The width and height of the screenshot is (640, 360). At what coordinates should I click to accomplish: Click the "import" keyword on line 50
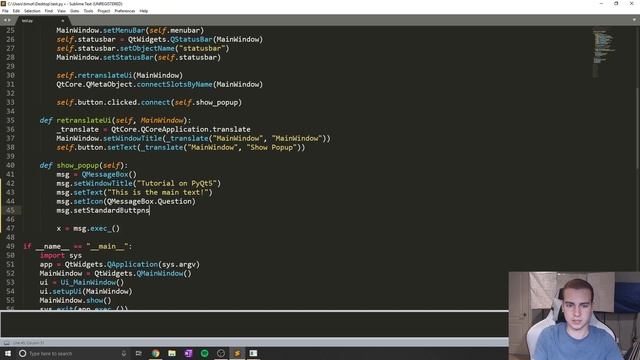tap(52, 255)
